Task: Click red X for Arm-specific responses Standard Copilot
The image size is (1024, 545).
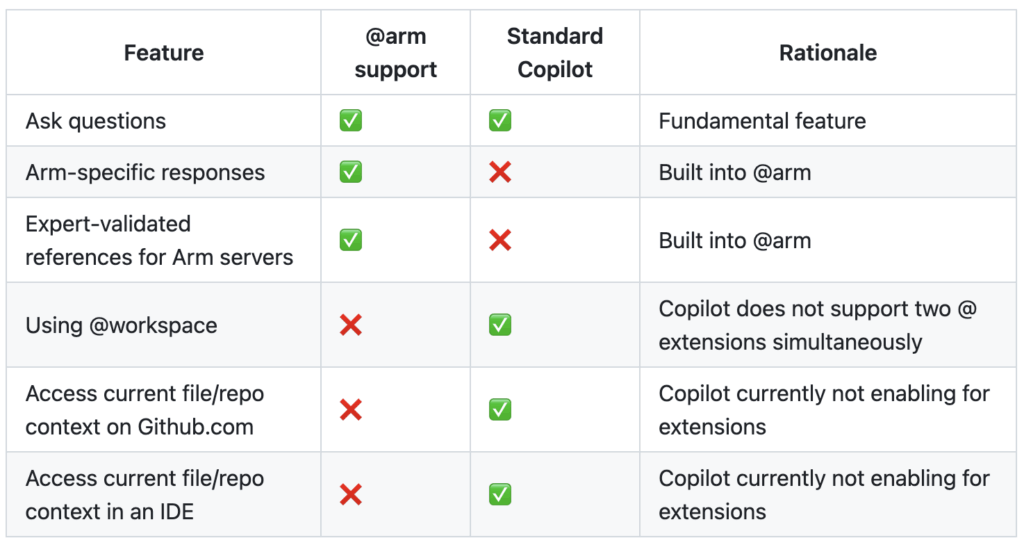Action: (500, 172)
